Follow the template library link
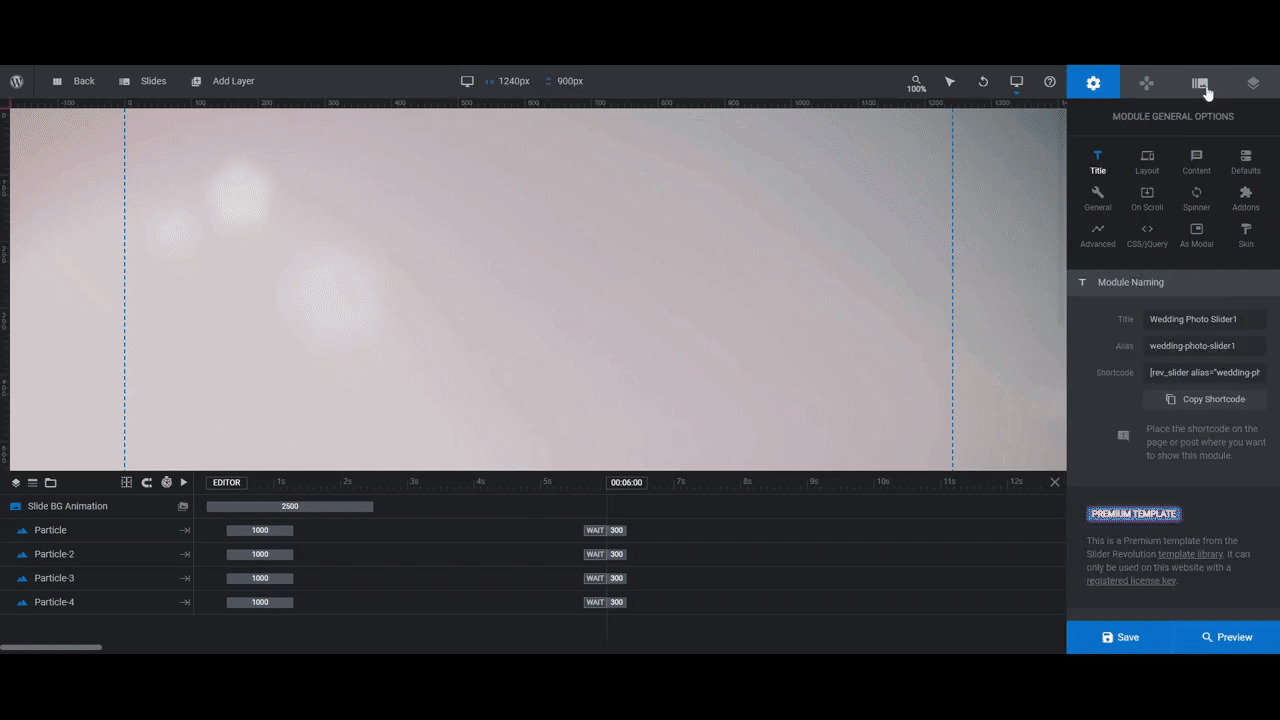This screenshot has width=1280, height=720. [x=1190, y=554]
